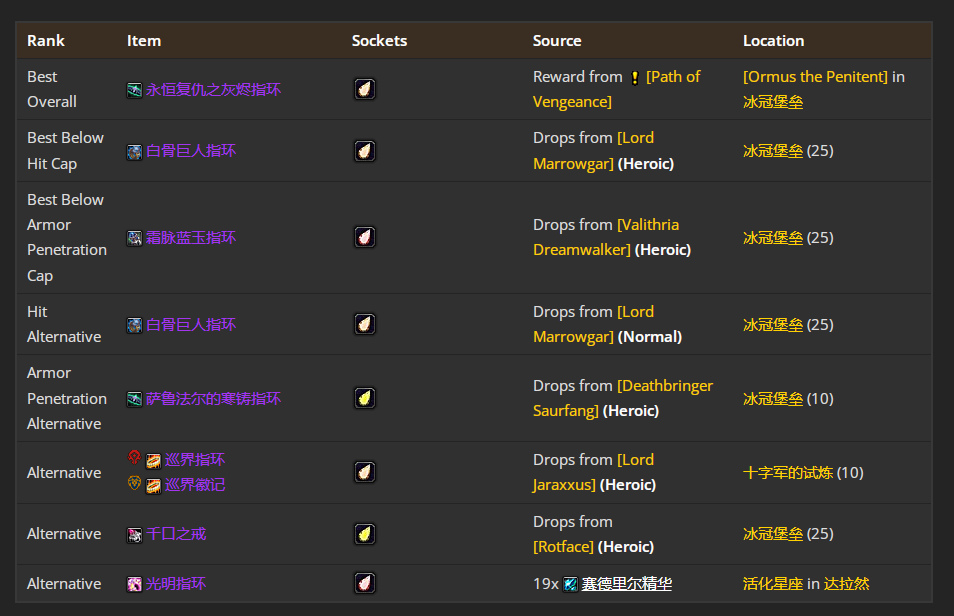Click the Horde faction icon beside 巡界指环
954x616 pixels.
pyautogui.click(x=134, y=458)
